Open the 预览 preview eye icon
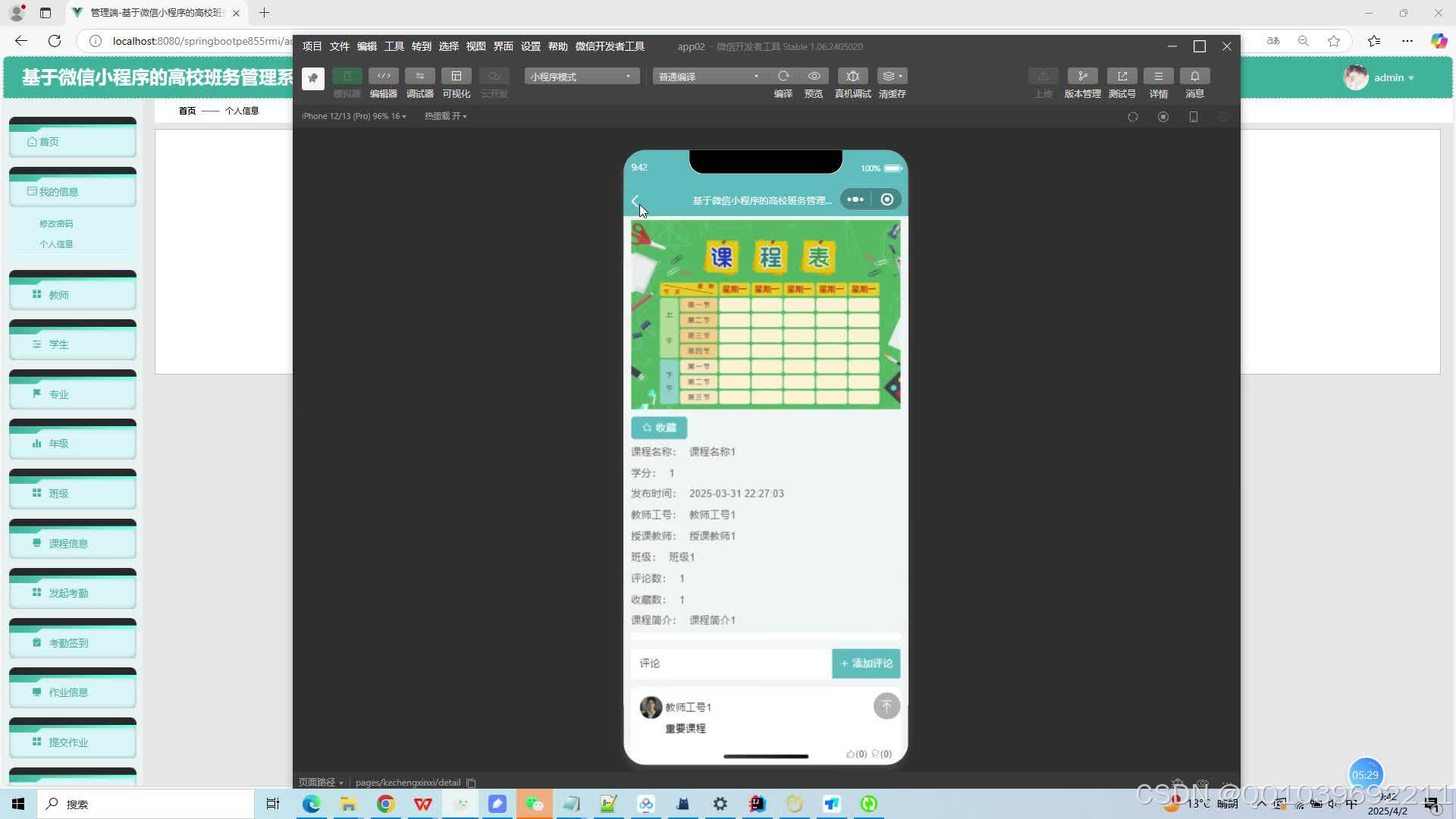The height and width of the screenshot is (819, 1456). tap(814, 76)
